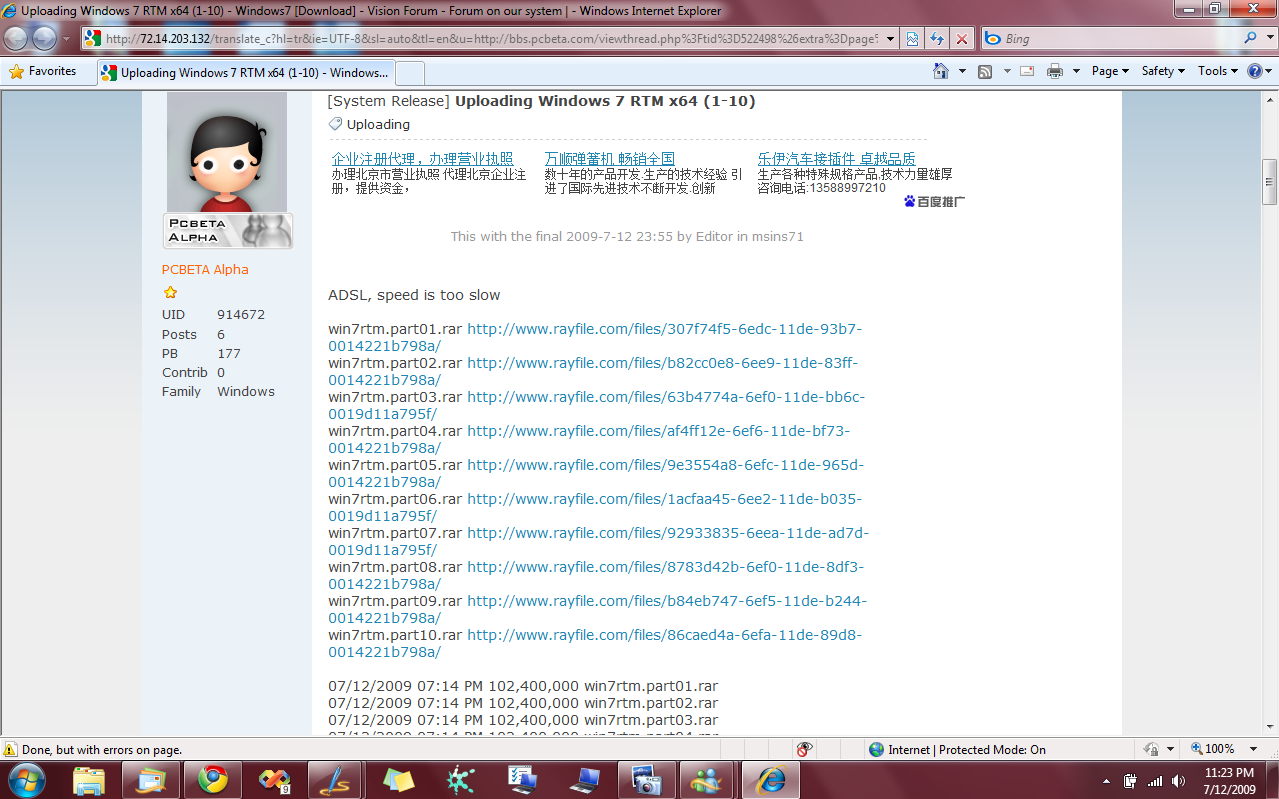
Task: Click the Read Mail envelope icon
Action: 1026,71
